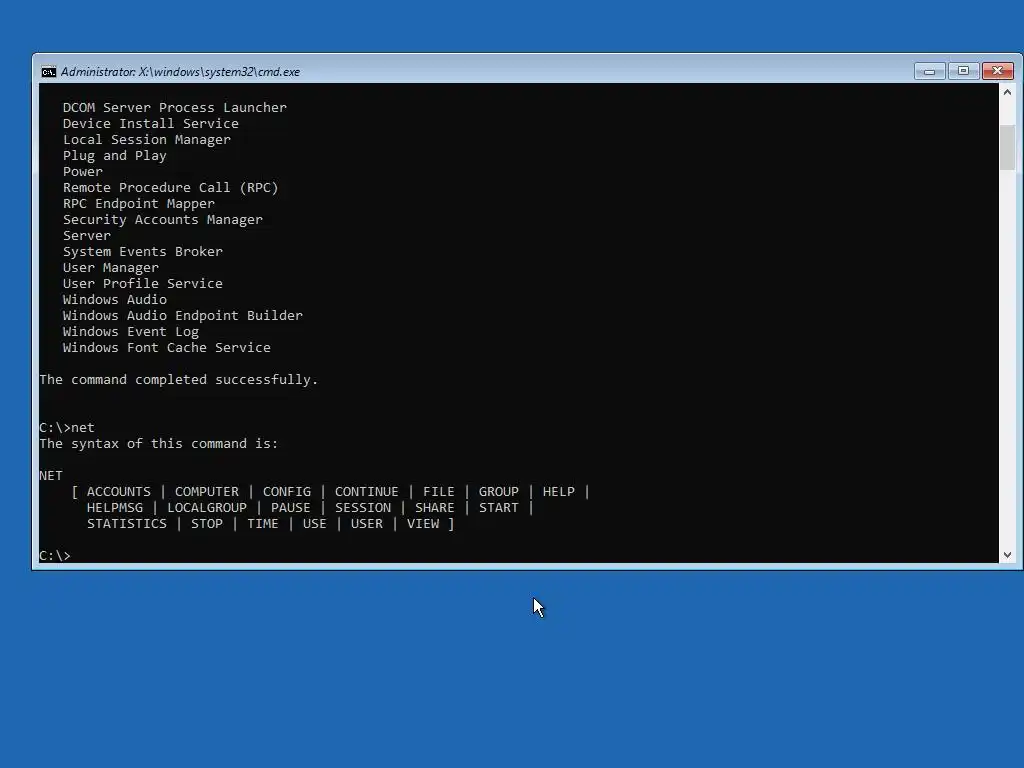The width and height of the screenshot is (1024, 768).
Task: Click the scrollbar down arrow
Action: point(1007,554)
